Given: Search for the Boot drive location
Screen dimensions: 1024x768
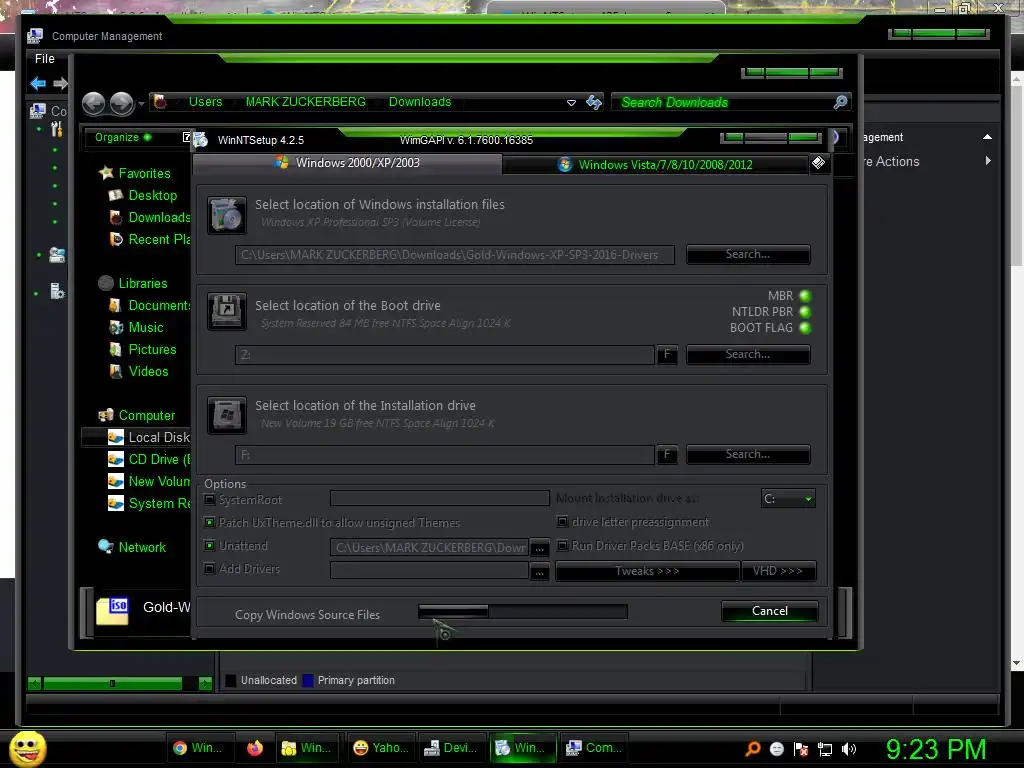Looking at the screenshot, I should pos(748,355).
